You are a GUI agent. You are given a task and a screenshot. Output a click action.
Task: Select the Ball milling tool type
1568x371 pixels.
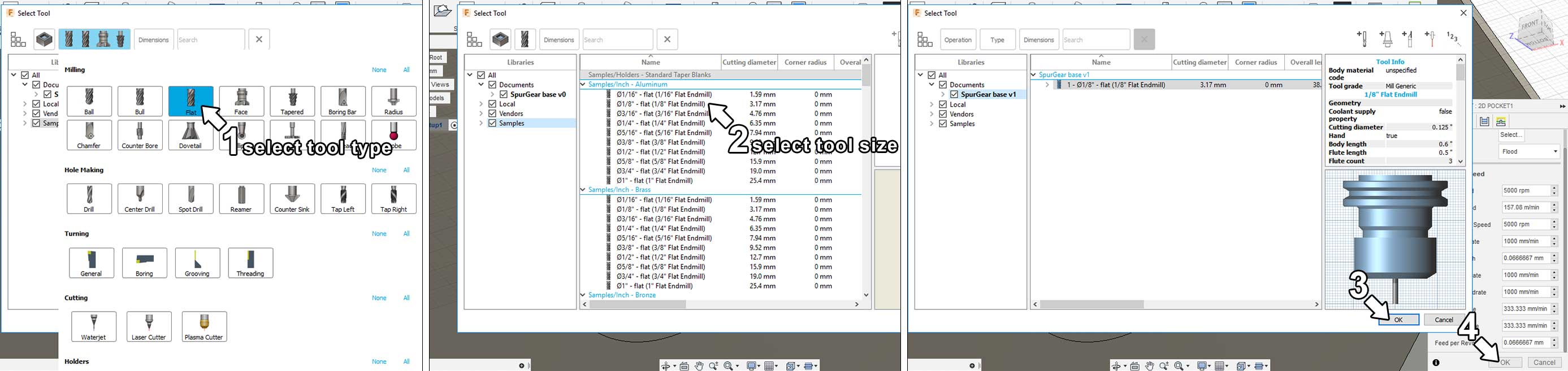[89, 101]
